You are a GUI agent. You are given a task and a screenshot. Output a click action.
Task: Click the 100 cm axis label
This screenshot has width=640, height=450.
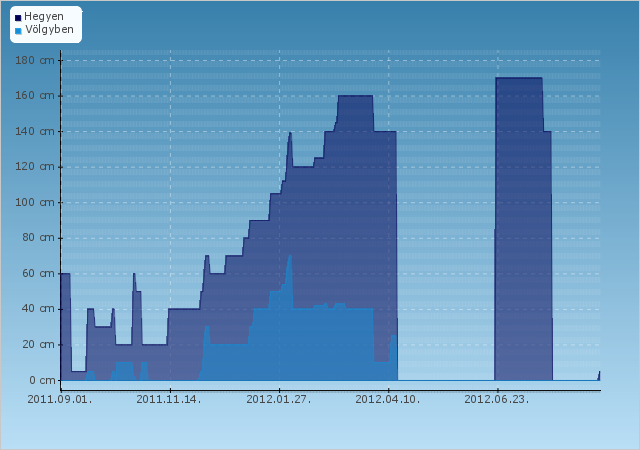pos(35,203)
